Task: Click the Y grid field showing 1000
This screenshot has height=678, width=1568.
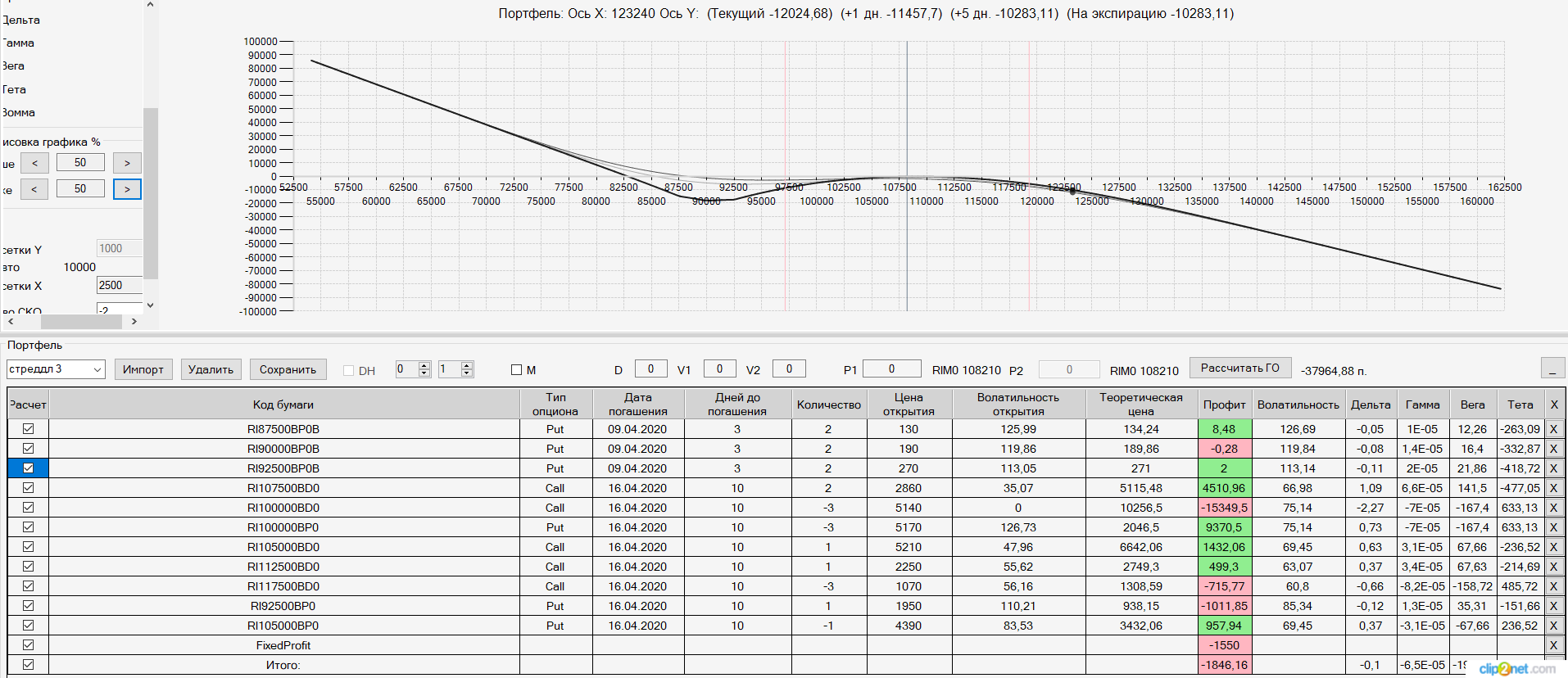Action: tap(120, 248)
